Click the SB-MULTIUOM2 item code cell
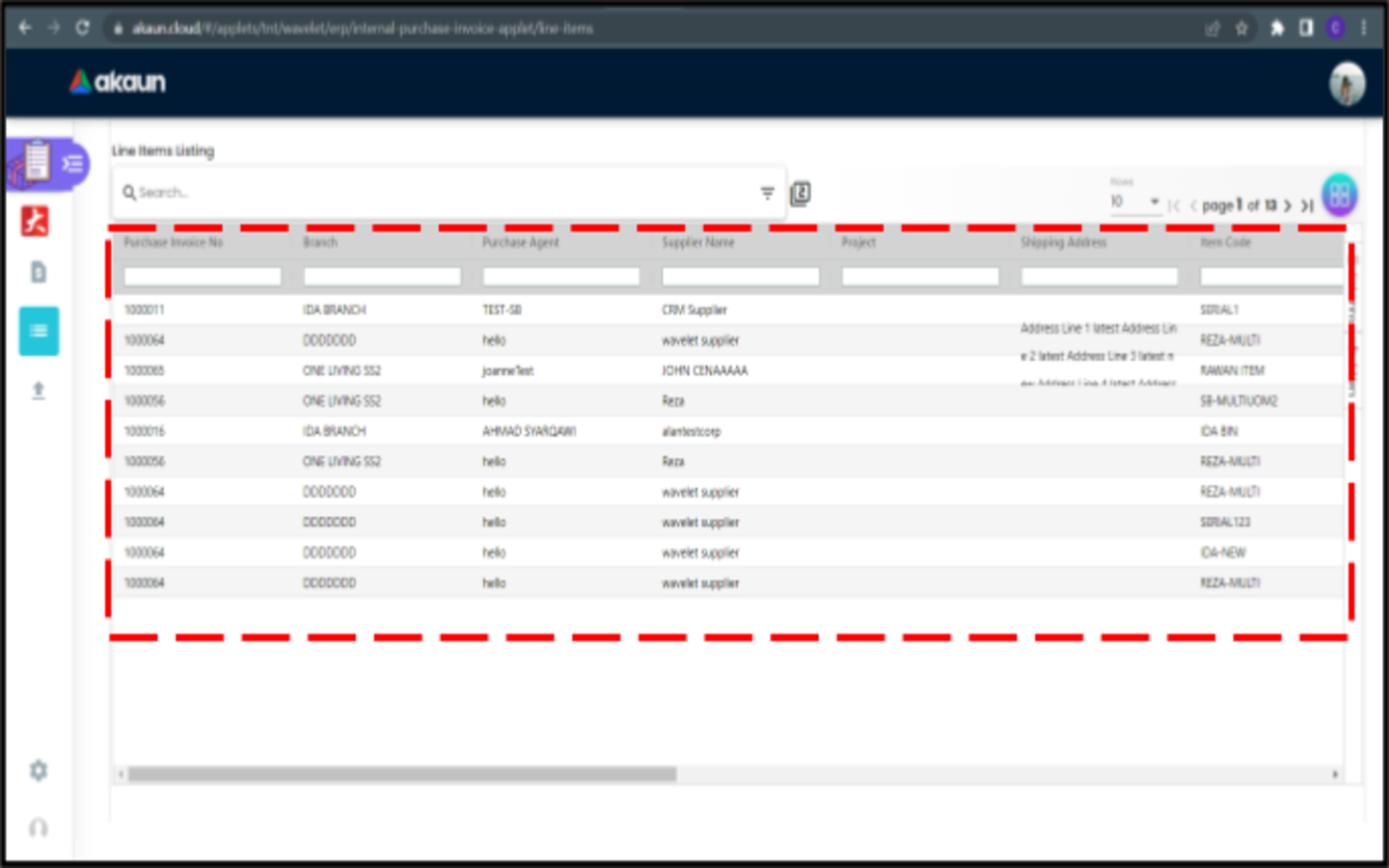1389x868 pixels. click(1239, 401)
